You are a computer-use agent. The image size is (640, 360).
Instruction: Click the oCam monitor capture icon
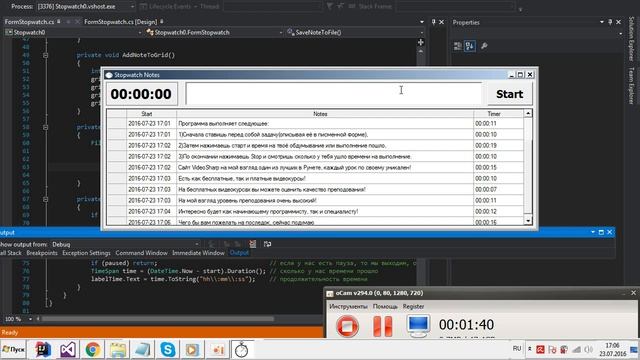point(418,326)
